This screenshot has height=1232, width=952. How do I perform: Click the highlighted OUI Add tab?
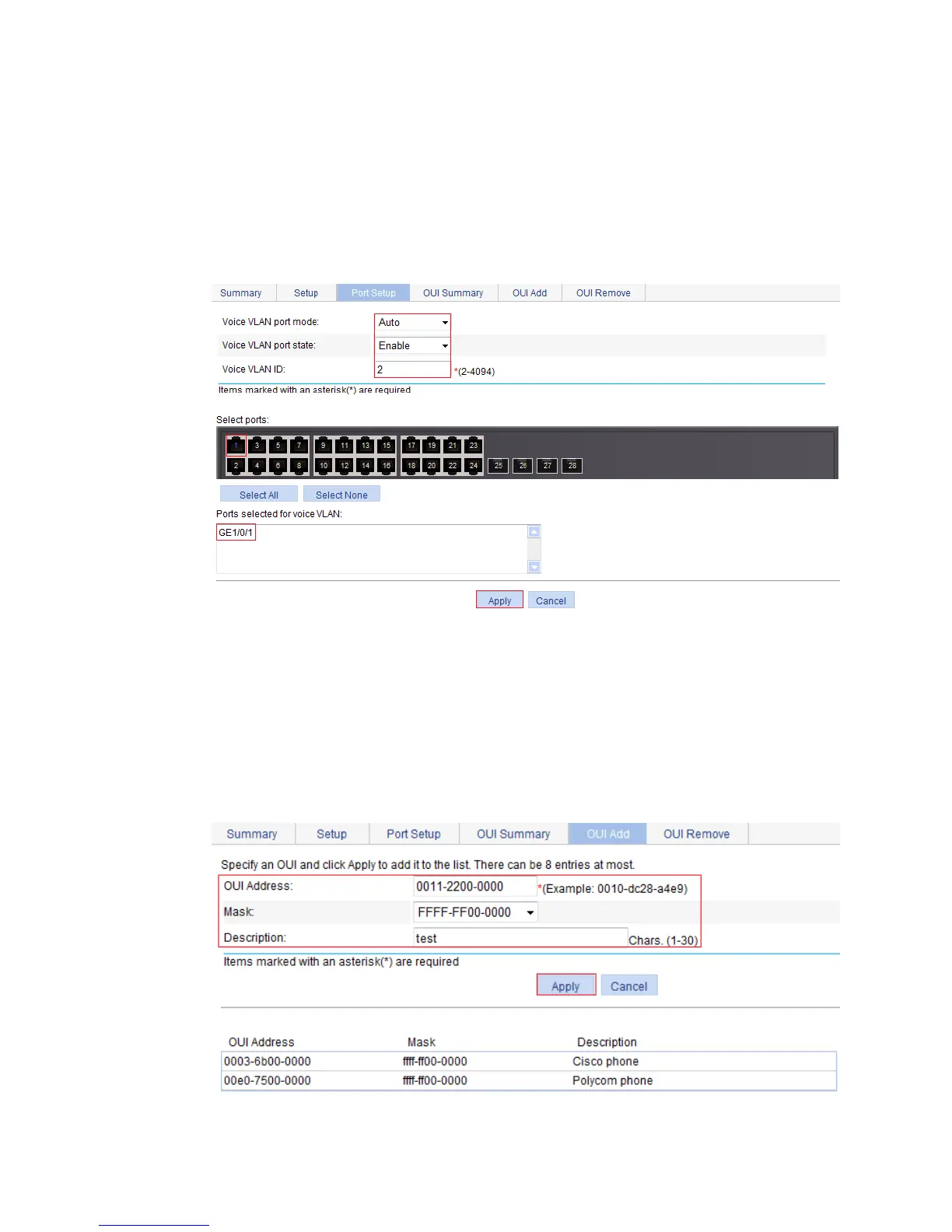pos(608,834)
